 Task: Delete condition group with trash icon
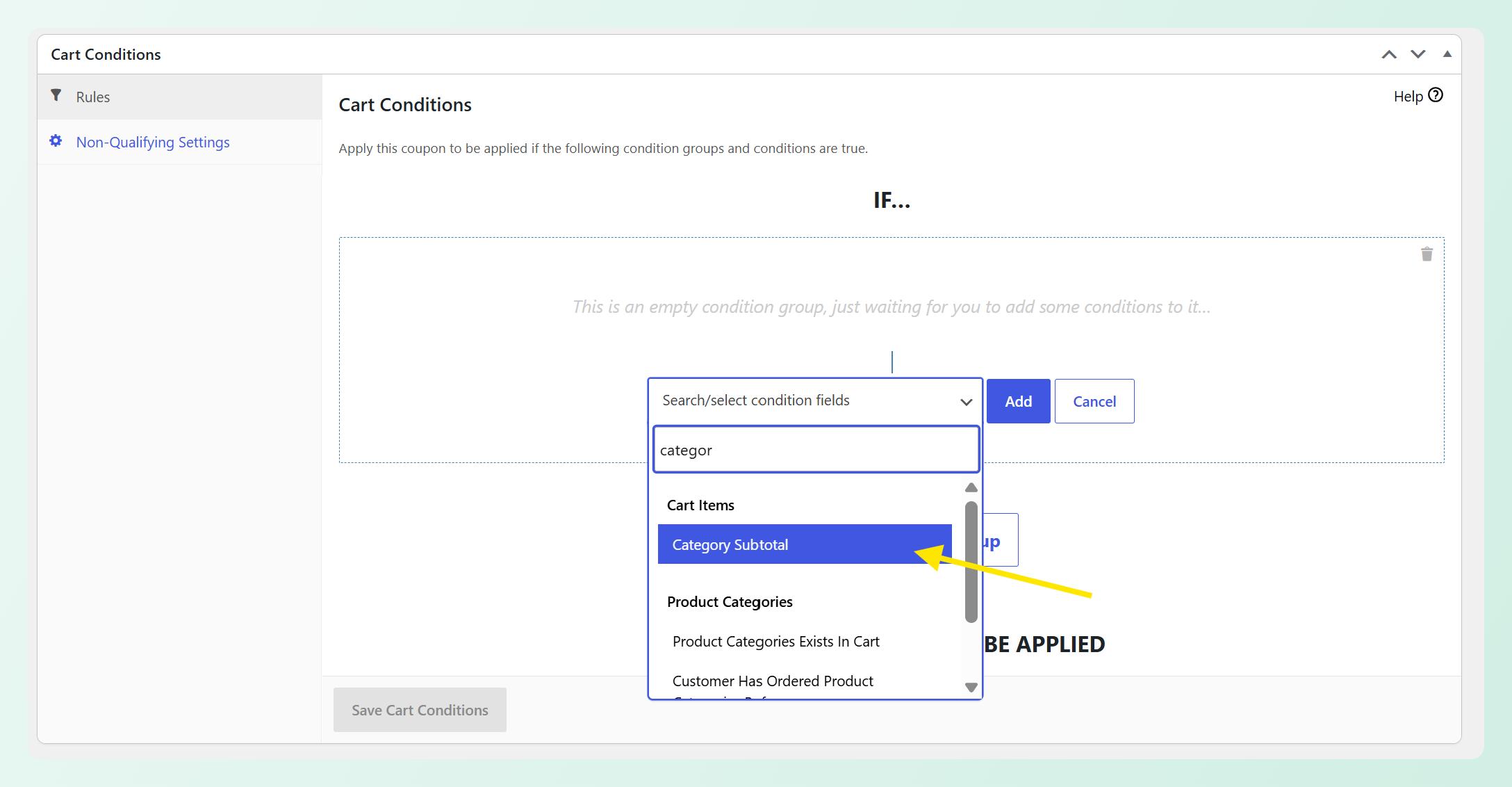(x=1427, y=254)
